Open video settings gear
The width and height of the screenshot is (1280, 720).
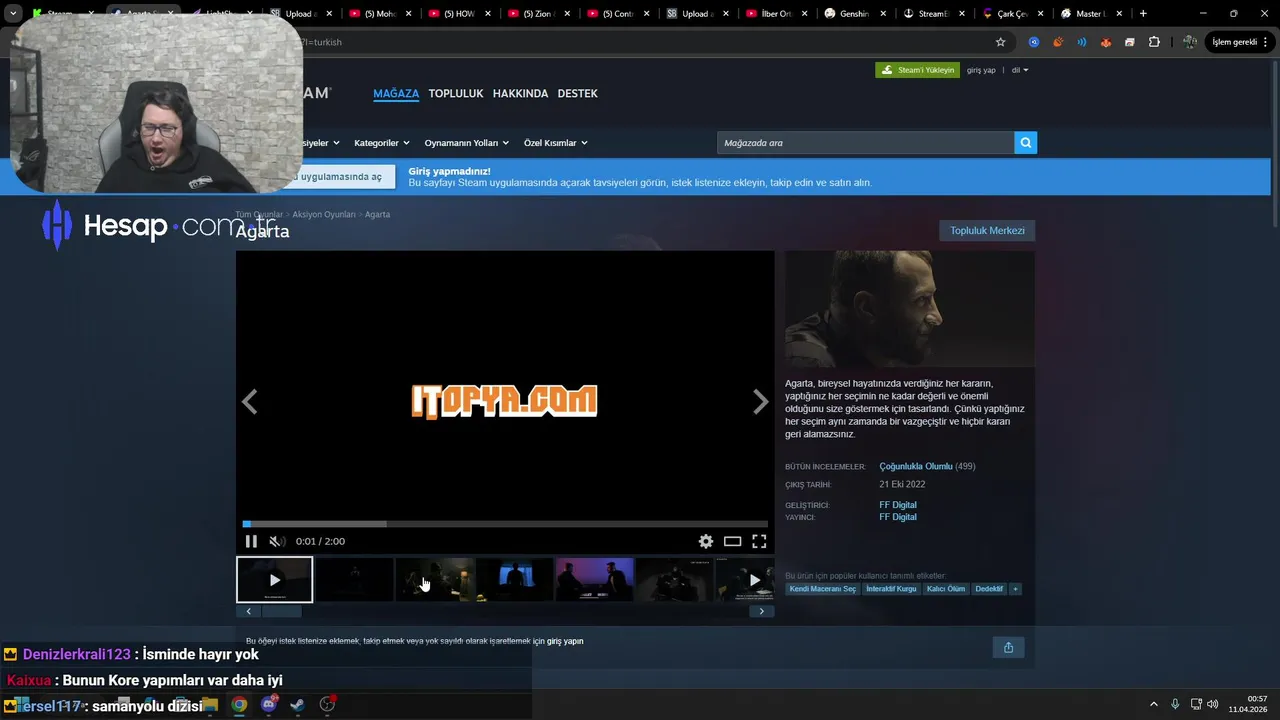[x=706, y=541]
